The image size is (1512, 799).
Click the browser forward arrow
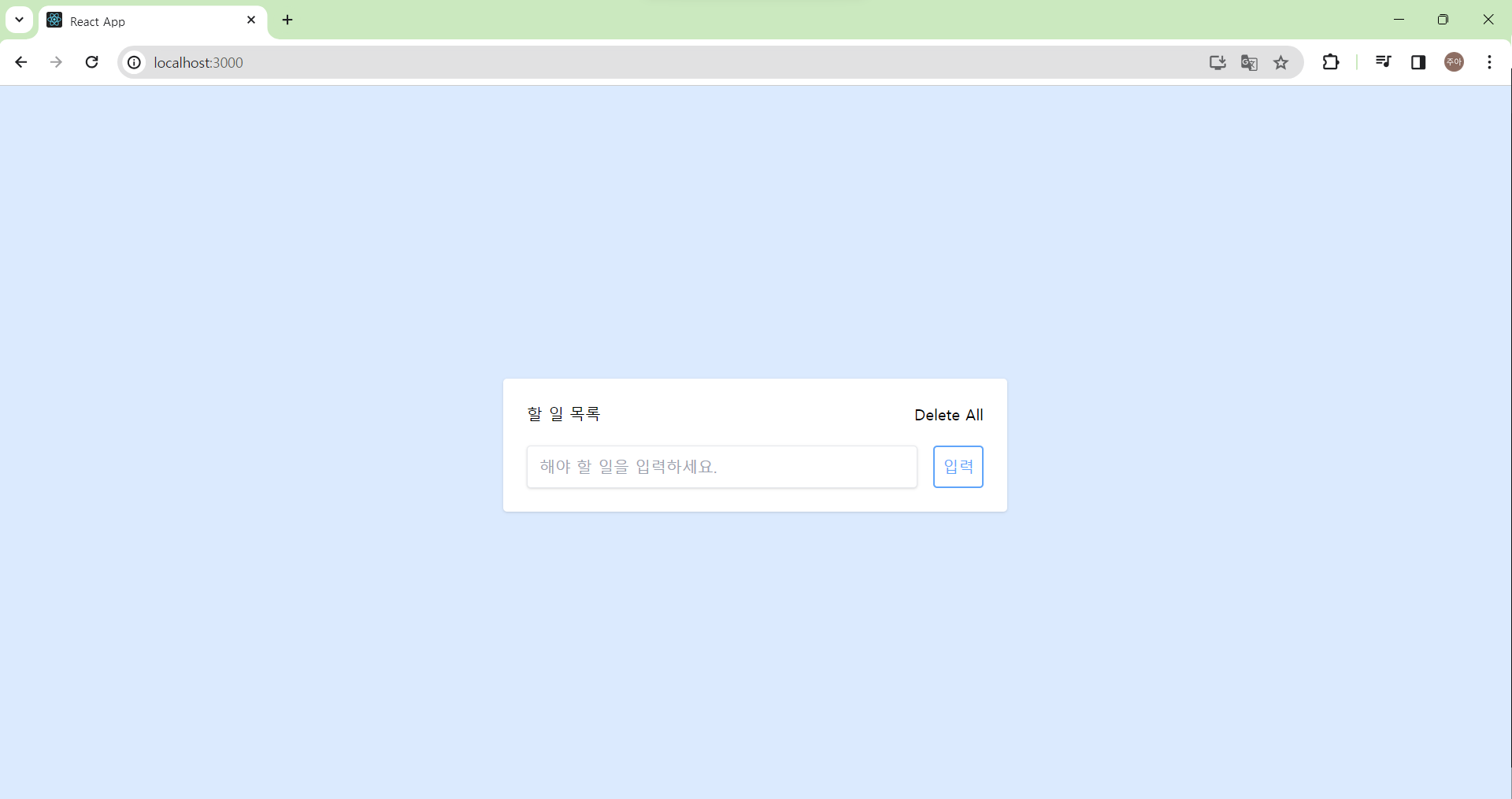click(56, 62)
